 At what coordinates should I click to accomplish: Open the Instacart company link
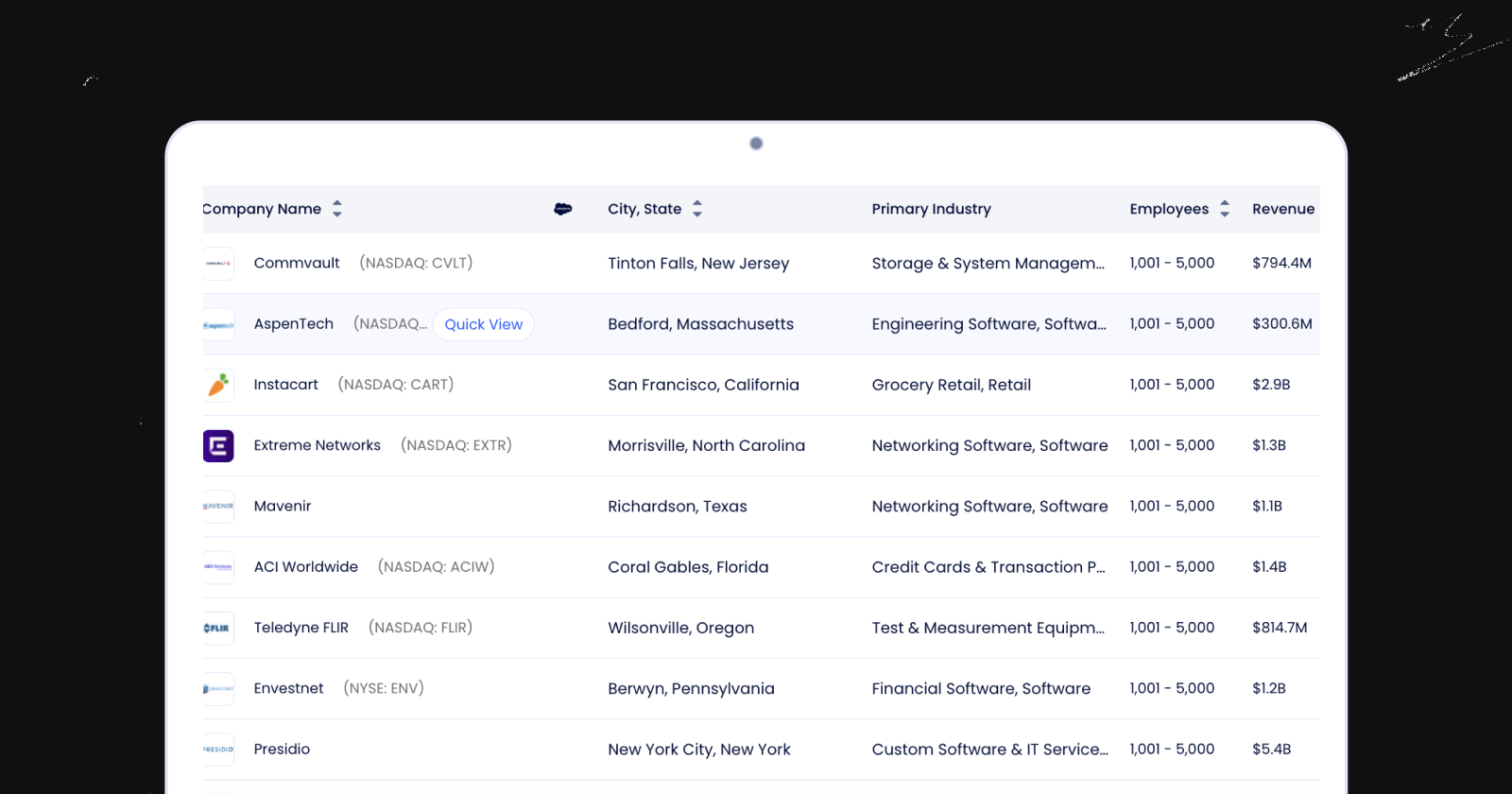tap(286, 385)
